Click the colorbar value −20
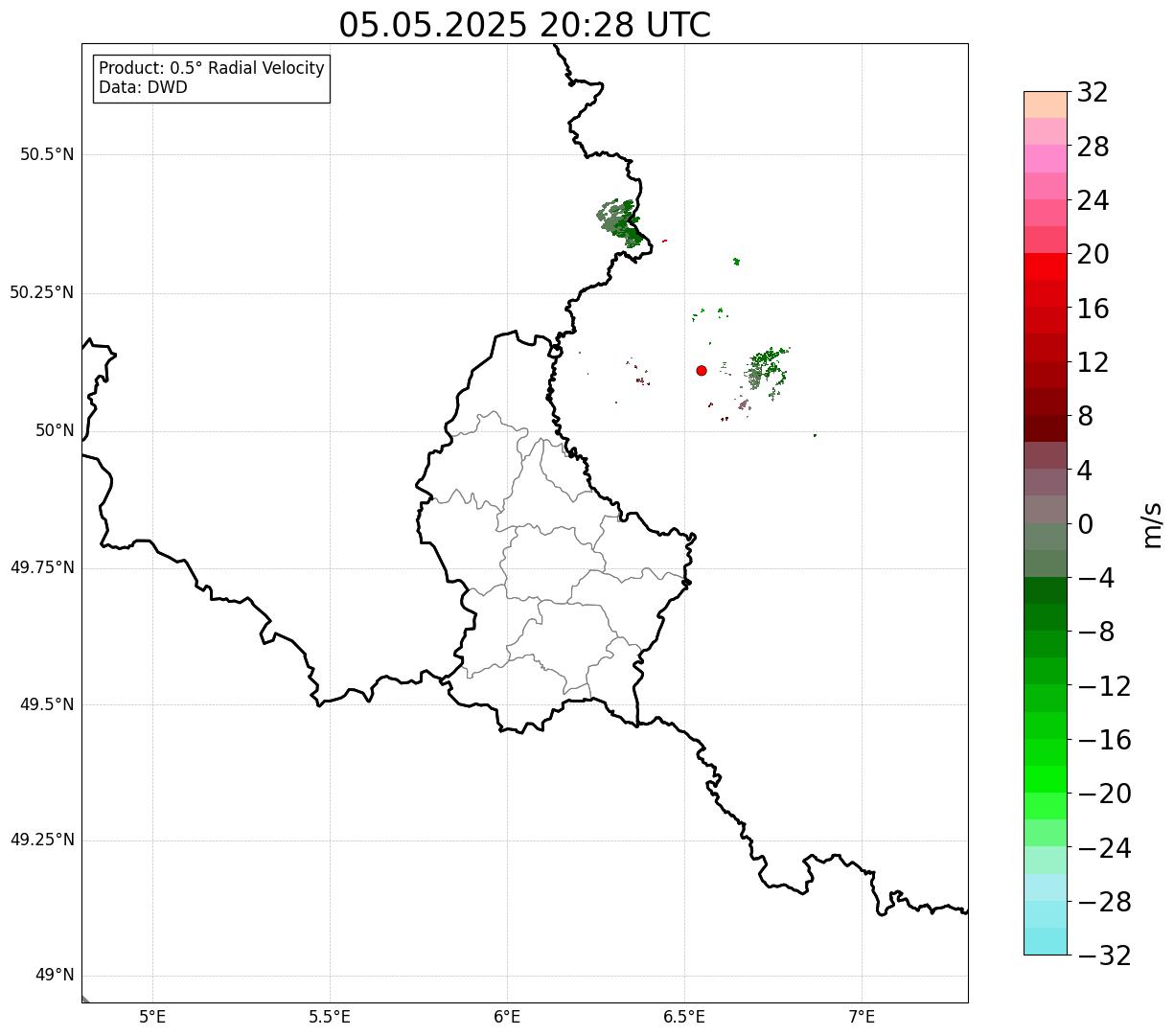The height and width of the screenshot is (1036, 1174). click(1104, 794)
